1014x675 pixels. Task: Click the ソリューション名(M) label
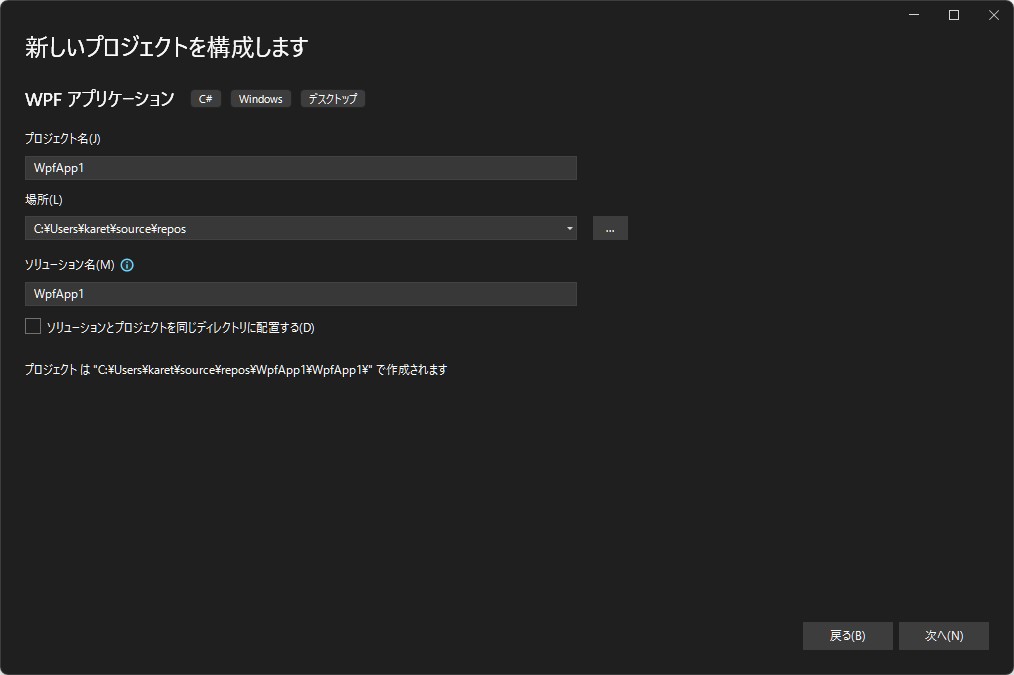[x=70, y=265]
